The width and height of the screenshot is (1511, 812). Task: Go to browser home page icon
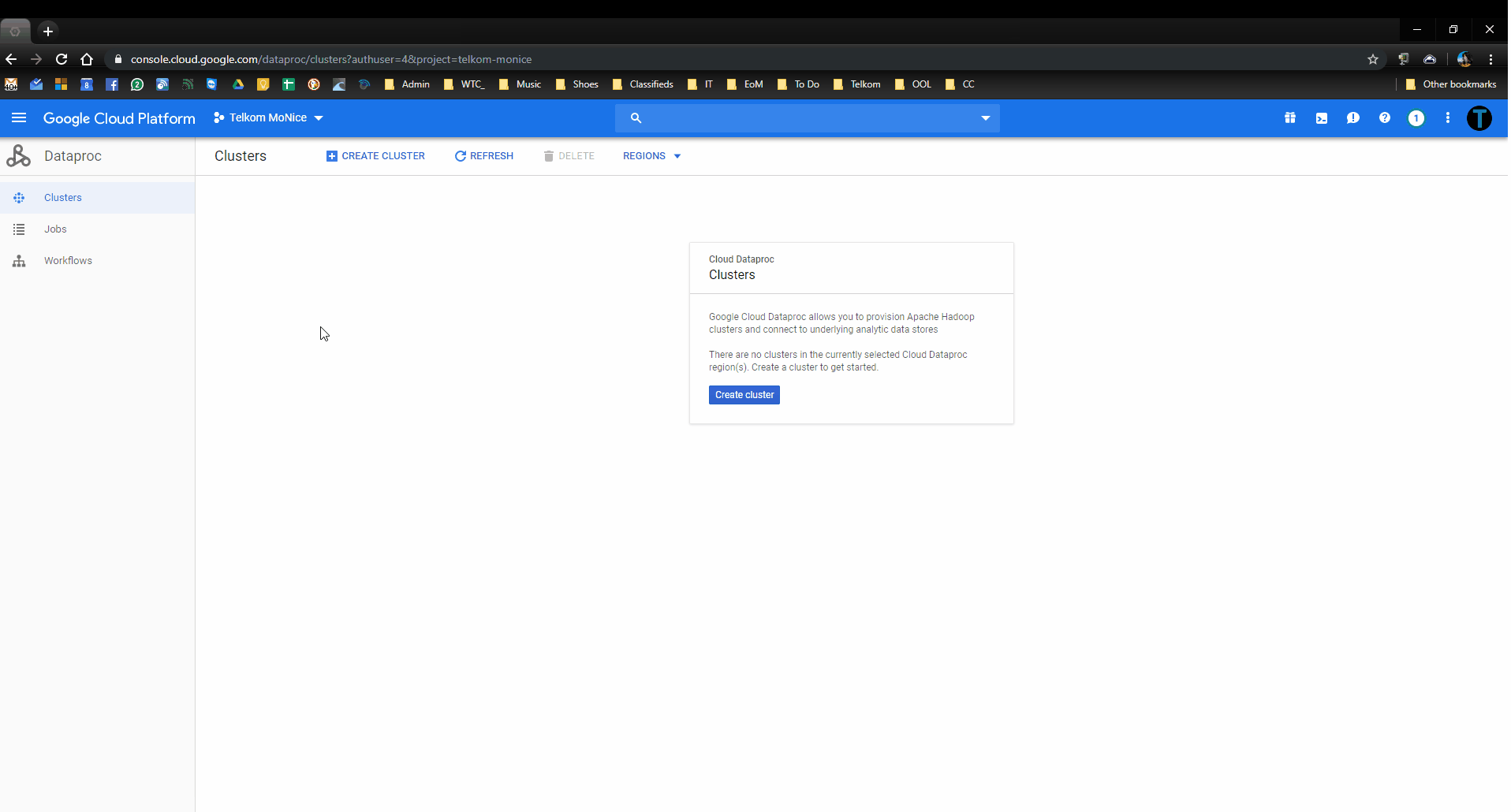click(x=87, y=59)
